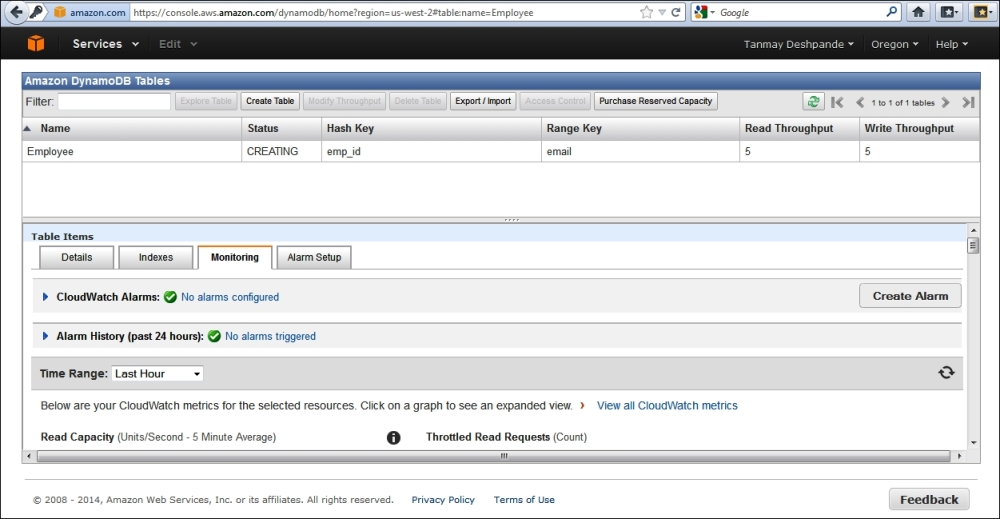Open the Oregon region selector
Image resolution: width=1000 pixels, height=519 pixels.
point(895,44)
